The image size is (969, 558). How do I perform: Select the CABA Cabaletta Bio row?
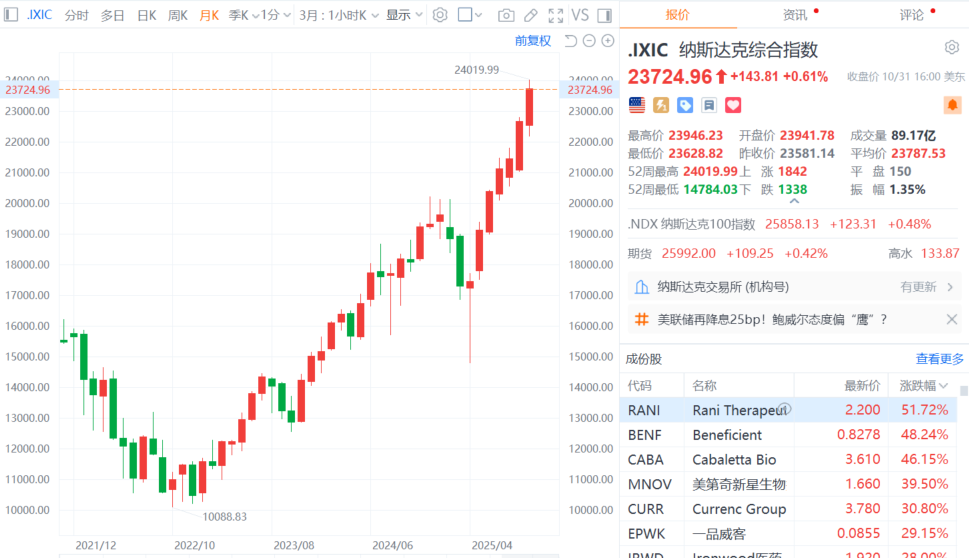point(789,459)
